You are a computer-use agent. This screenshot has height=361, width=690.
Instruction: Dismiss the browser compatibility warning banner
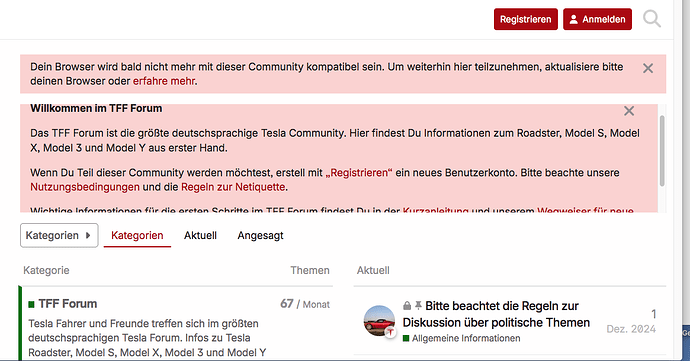tap(648, 68)
